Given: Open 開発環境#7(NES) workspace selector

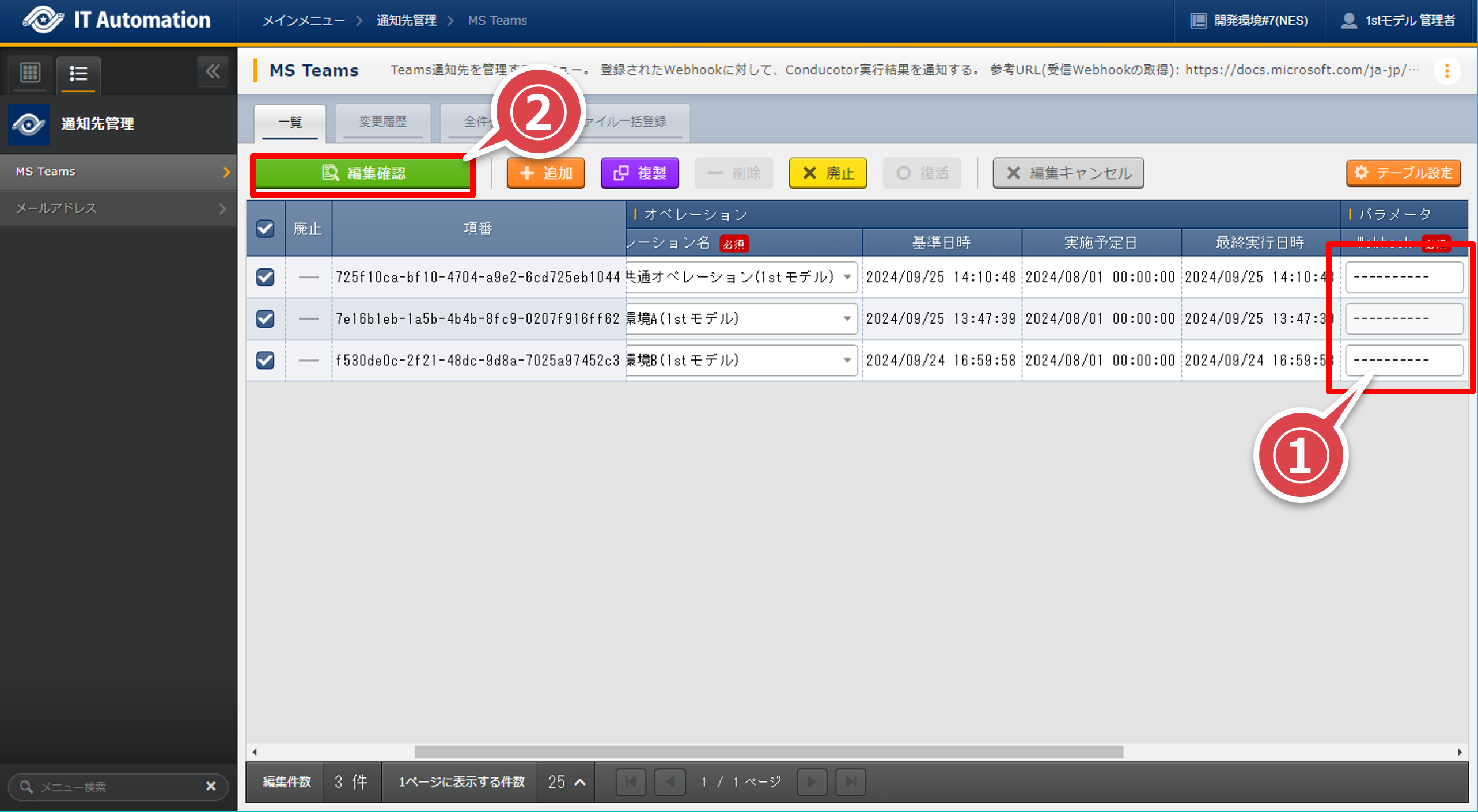Looking at the screenshot, I should 1249,21.
